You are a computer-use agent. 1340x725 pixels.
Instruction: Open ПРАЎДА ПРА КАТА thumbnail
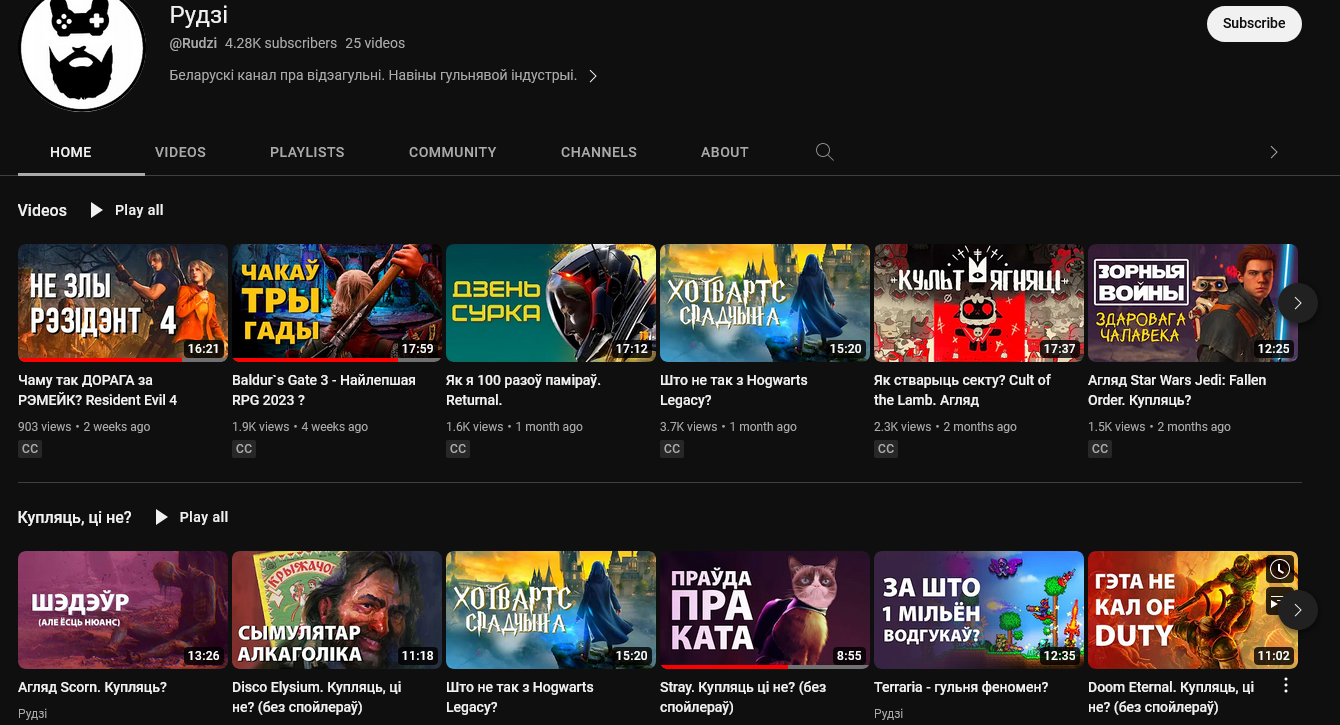[765, 610]
